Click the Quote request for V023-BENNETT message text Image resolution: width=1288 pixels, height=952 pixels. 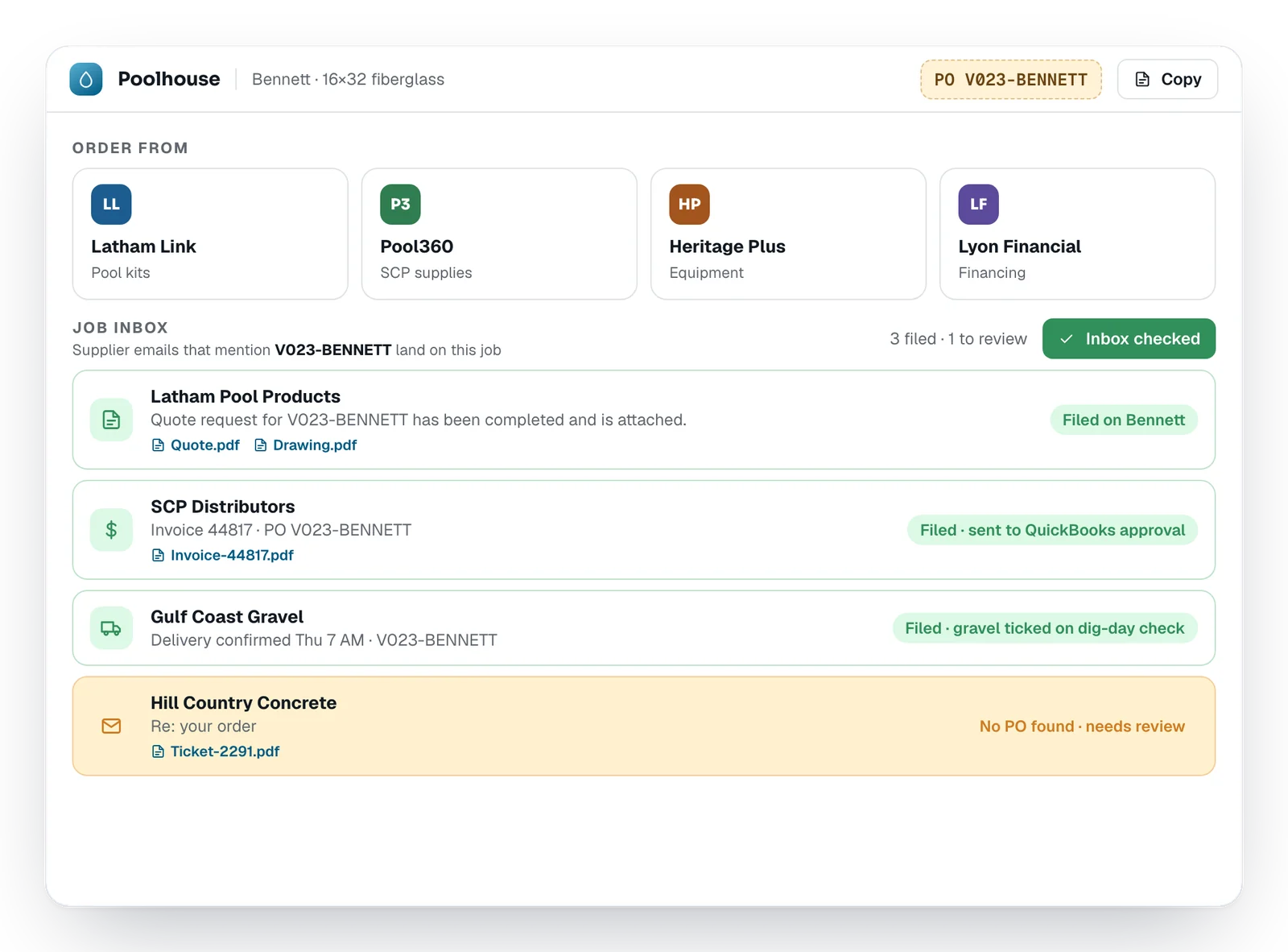pos(419,420)
